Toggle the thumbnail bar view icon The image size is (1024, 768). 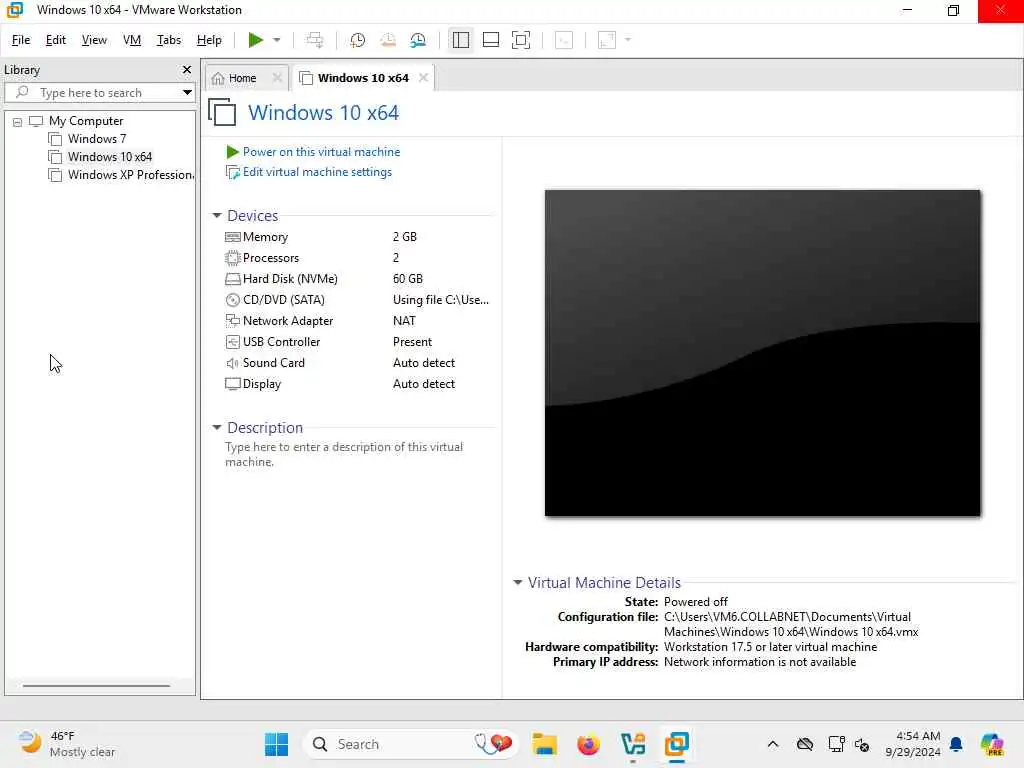tap(490, 40)
